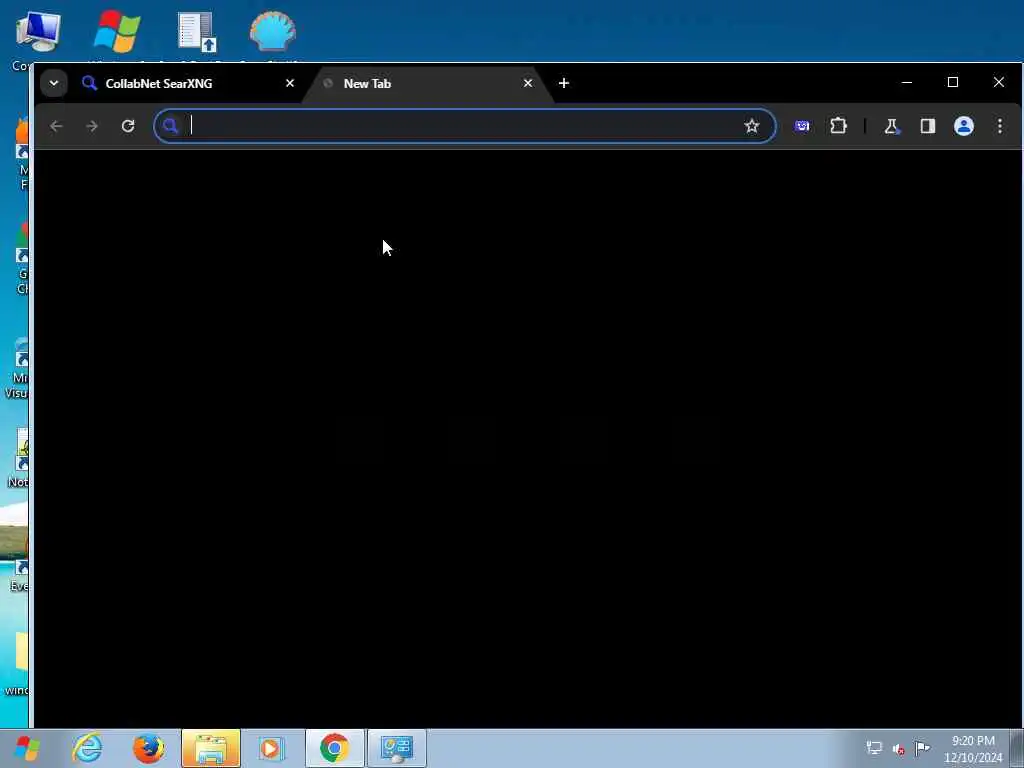1024x768 pixels.
Task: Open the purple extension icon
Action: (802, 126)
